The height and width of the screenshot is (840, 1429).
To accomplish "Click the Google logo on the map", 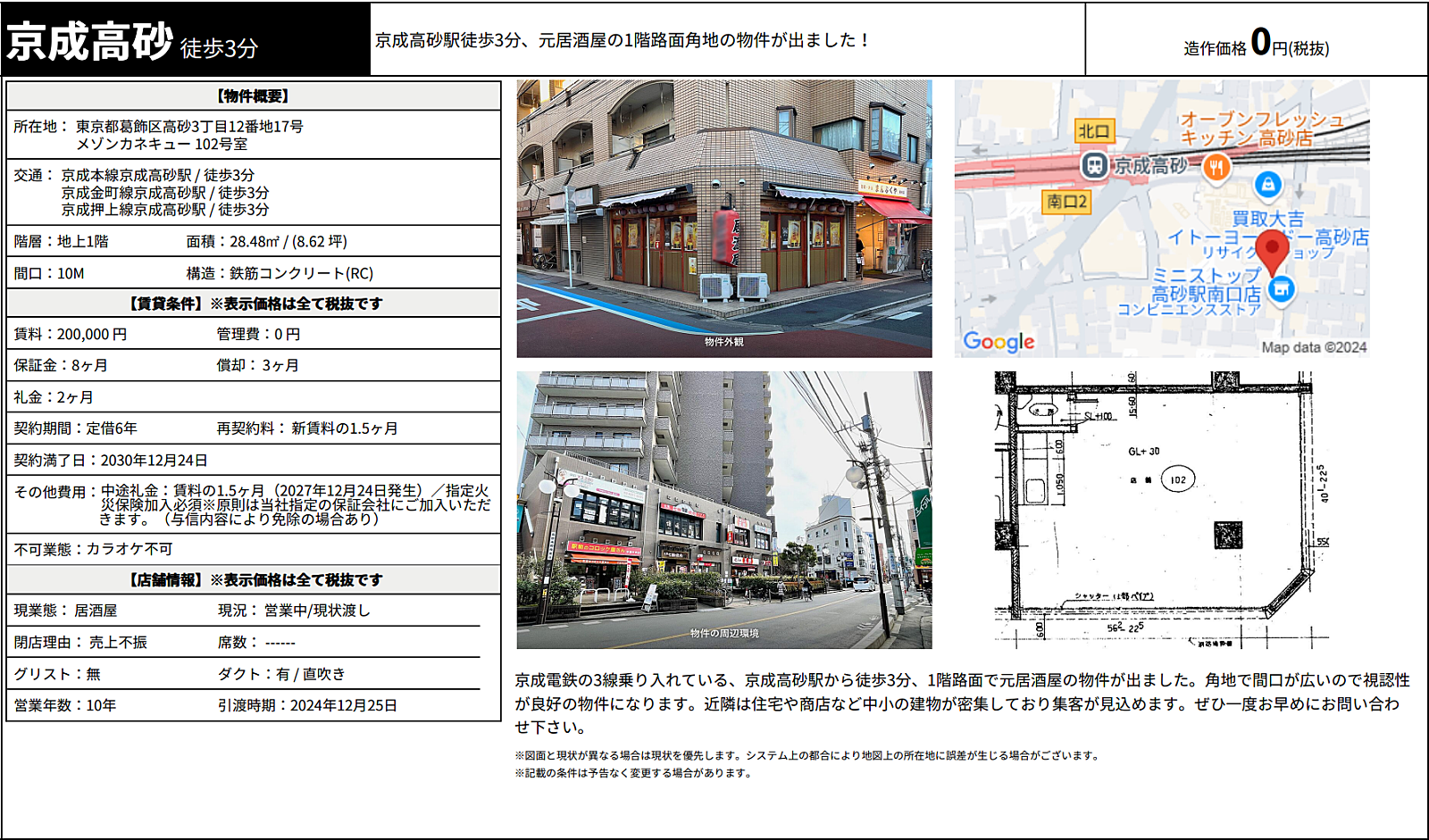I will [999, 342].
